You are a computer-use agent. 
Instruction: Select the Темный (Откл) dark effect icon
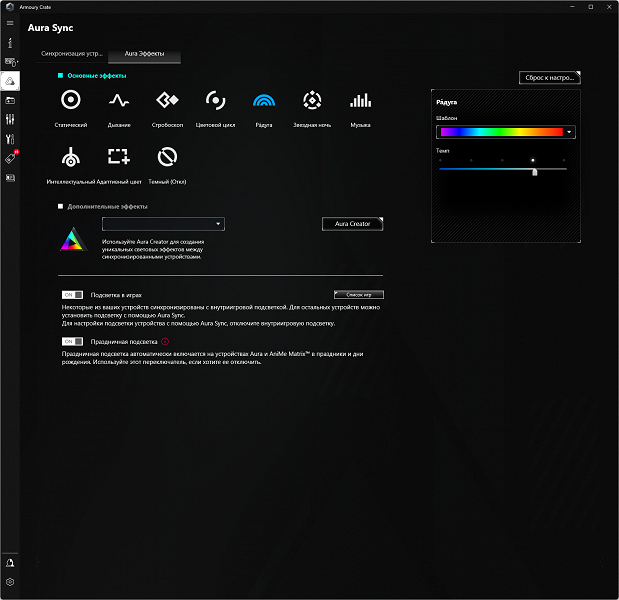pos(167,157)
